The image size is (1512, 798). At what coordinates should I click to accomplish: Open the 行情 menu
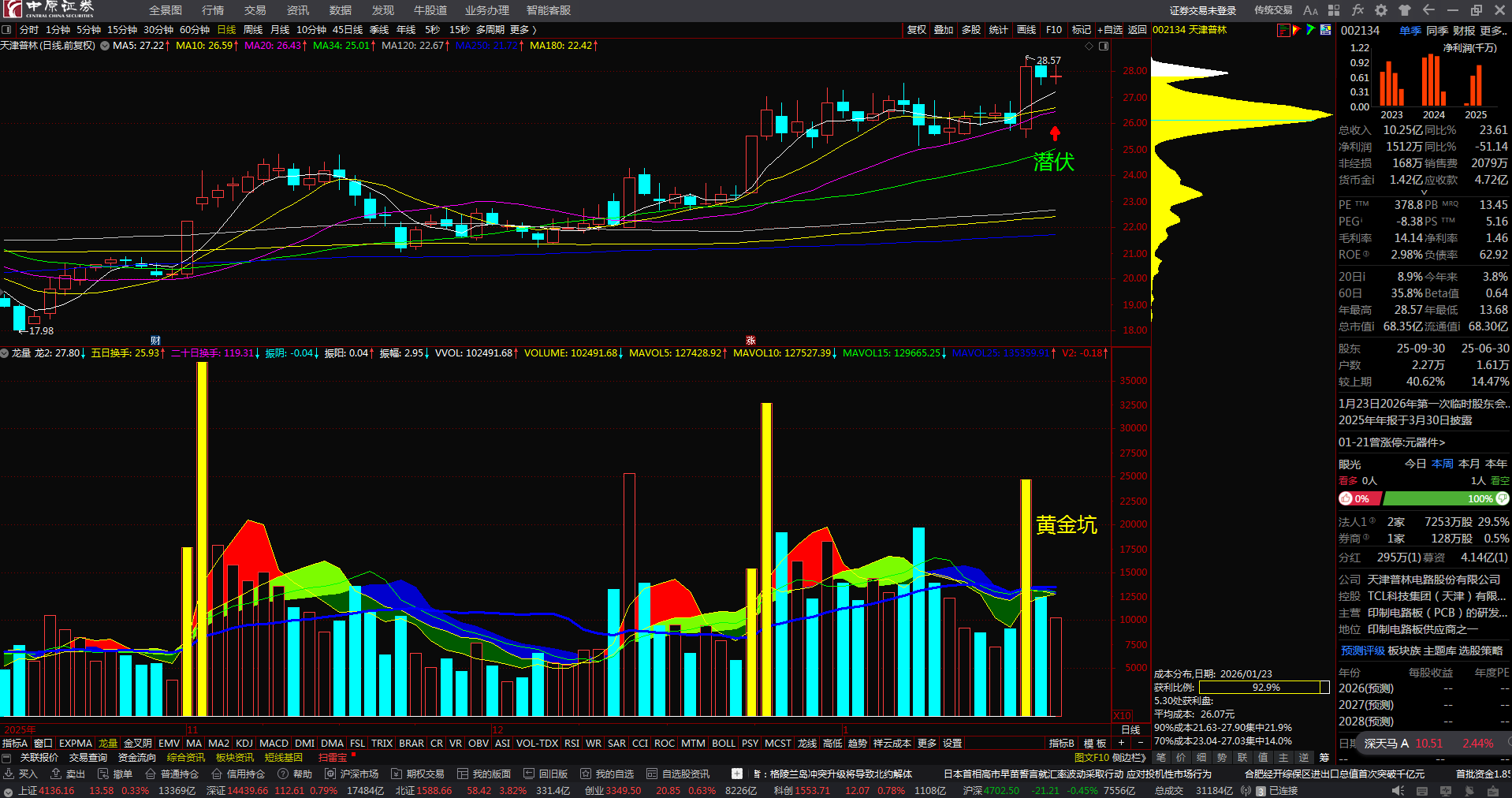[x=213, y=10]
